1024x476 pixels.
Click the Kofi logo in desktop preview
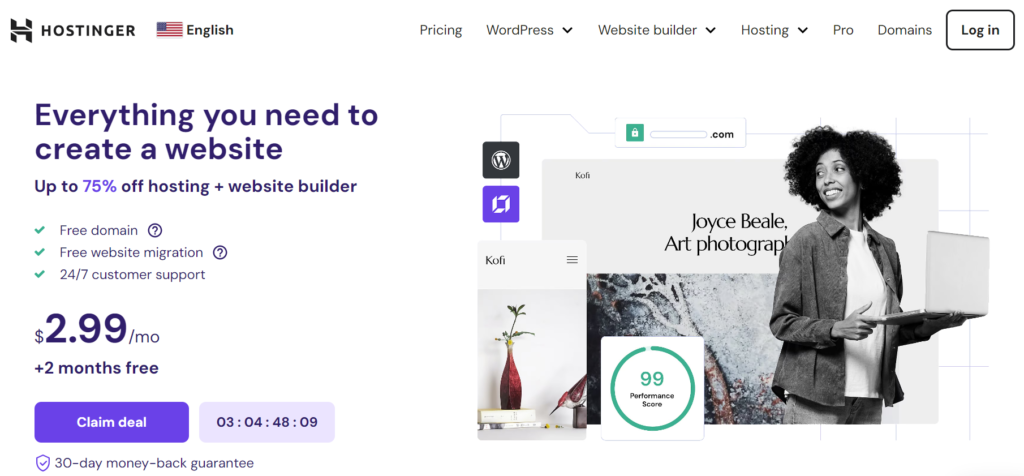pos(583,175)
